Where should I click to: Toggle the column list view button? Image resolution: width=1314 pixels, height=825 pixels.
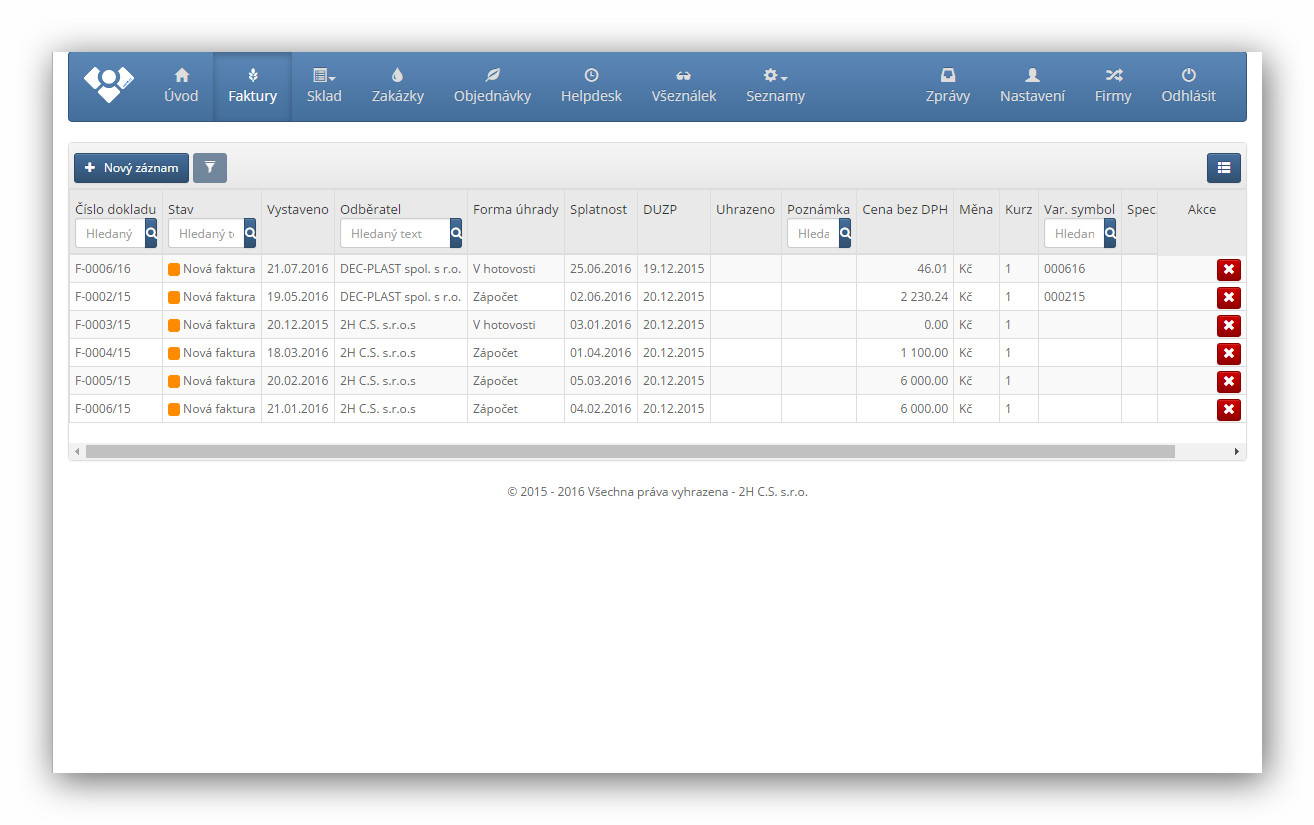click(1223, 168)
